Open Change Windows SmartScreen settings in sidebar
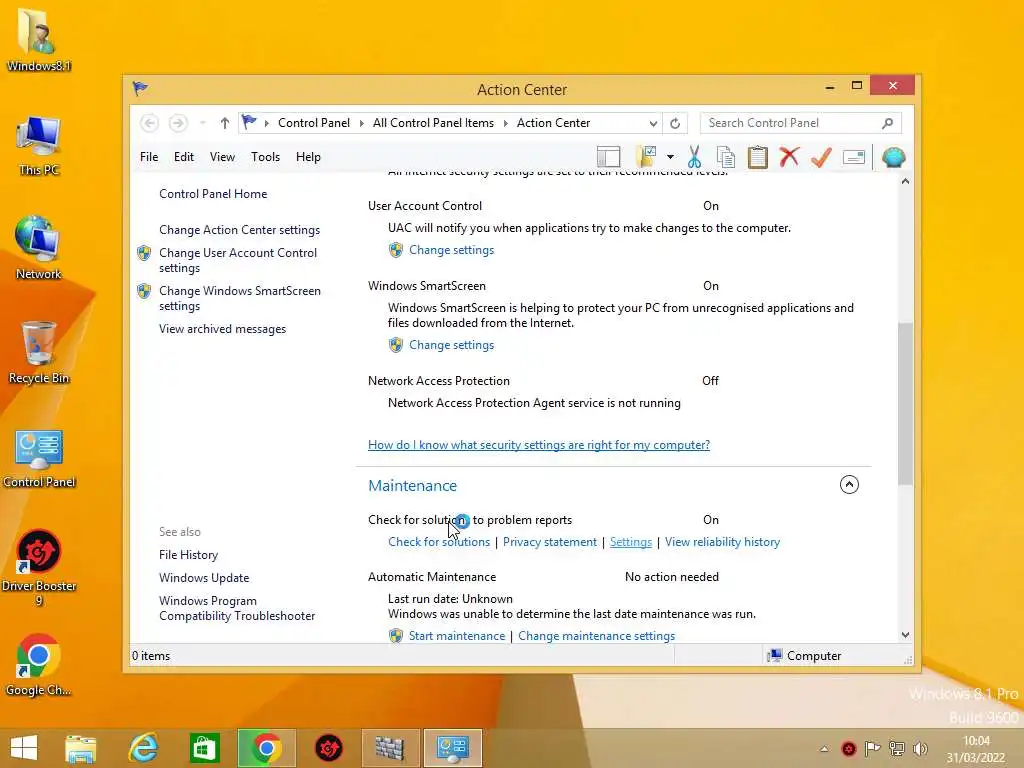The height and width of the screenshot is (768, 1024). click(240, 298)
